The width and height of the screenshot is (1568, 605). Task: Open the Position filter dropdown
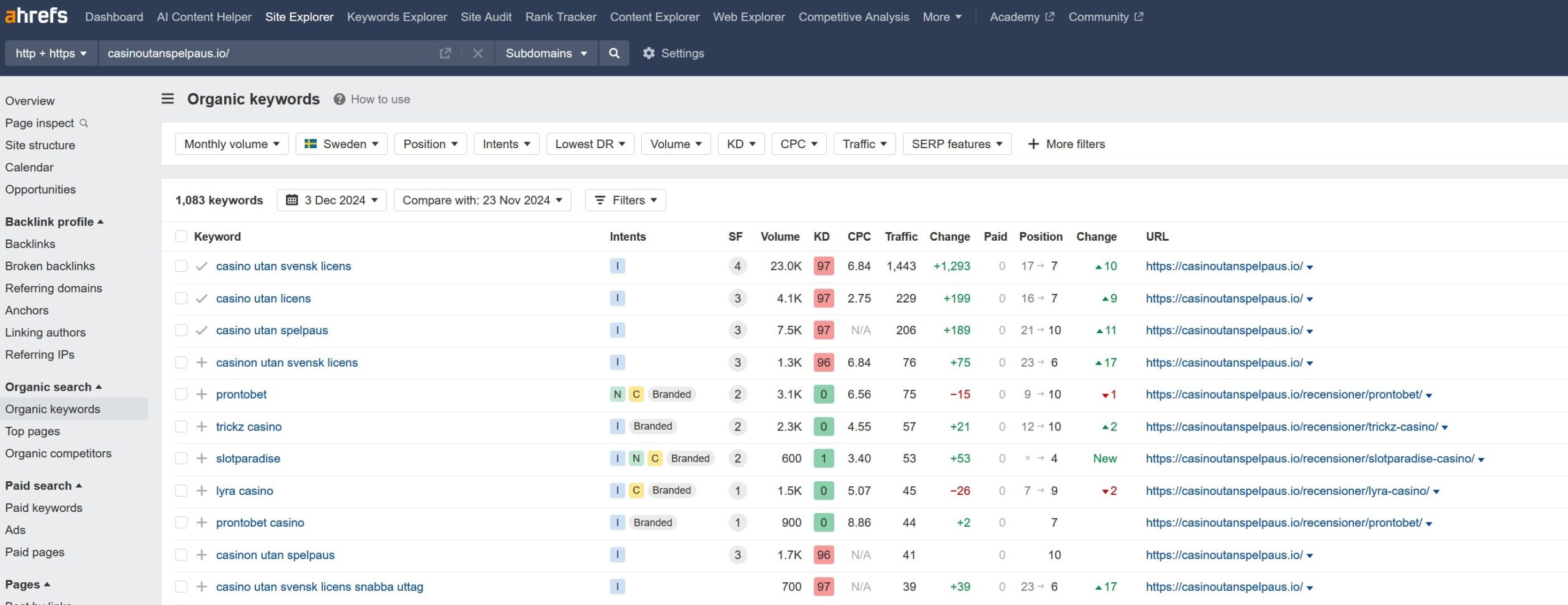click(430, 144)
